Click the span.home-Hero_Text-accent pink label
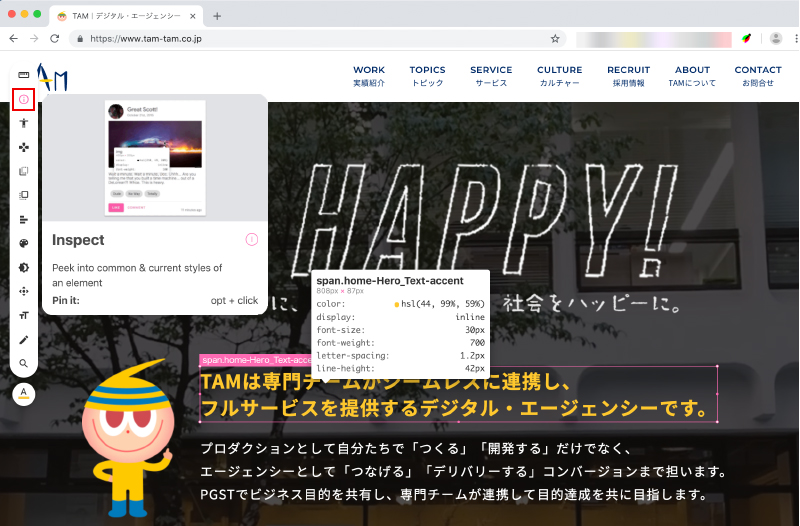The image size is (800, 526). pos(255,360)
